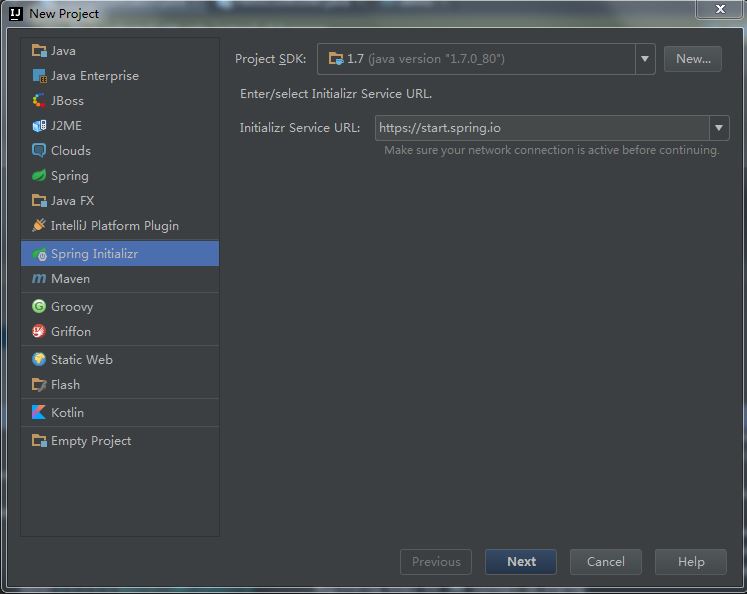Expand the Initializr Service URL dropdown arrow
This screenshot has height=594, width=747.
pos(719,128)
